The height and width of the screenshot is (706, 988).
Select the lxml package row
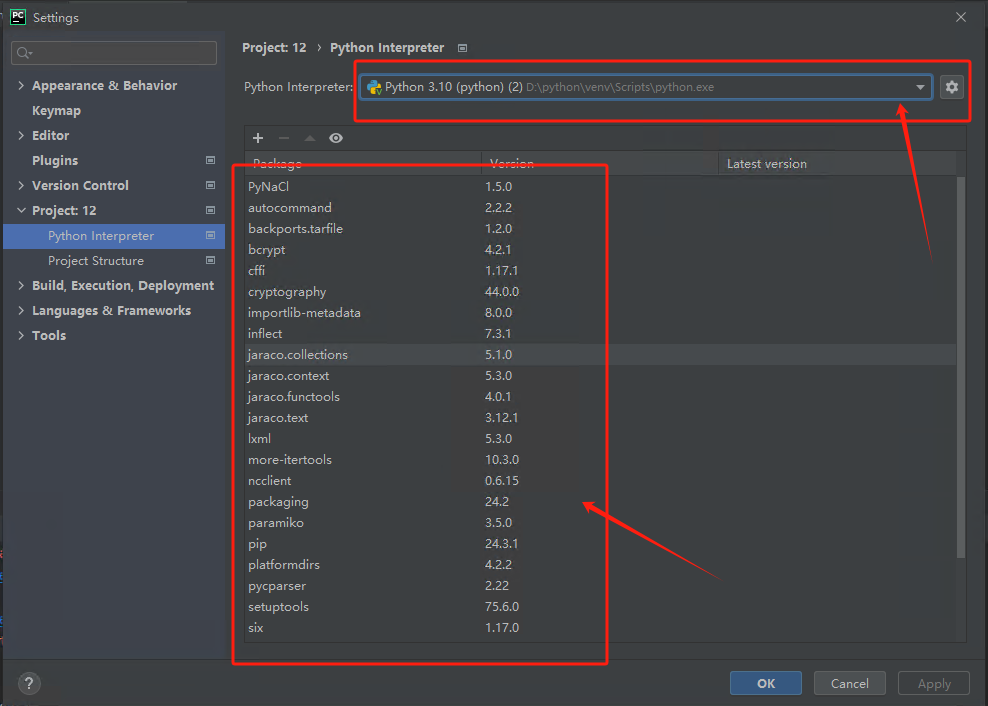point(600,439)
